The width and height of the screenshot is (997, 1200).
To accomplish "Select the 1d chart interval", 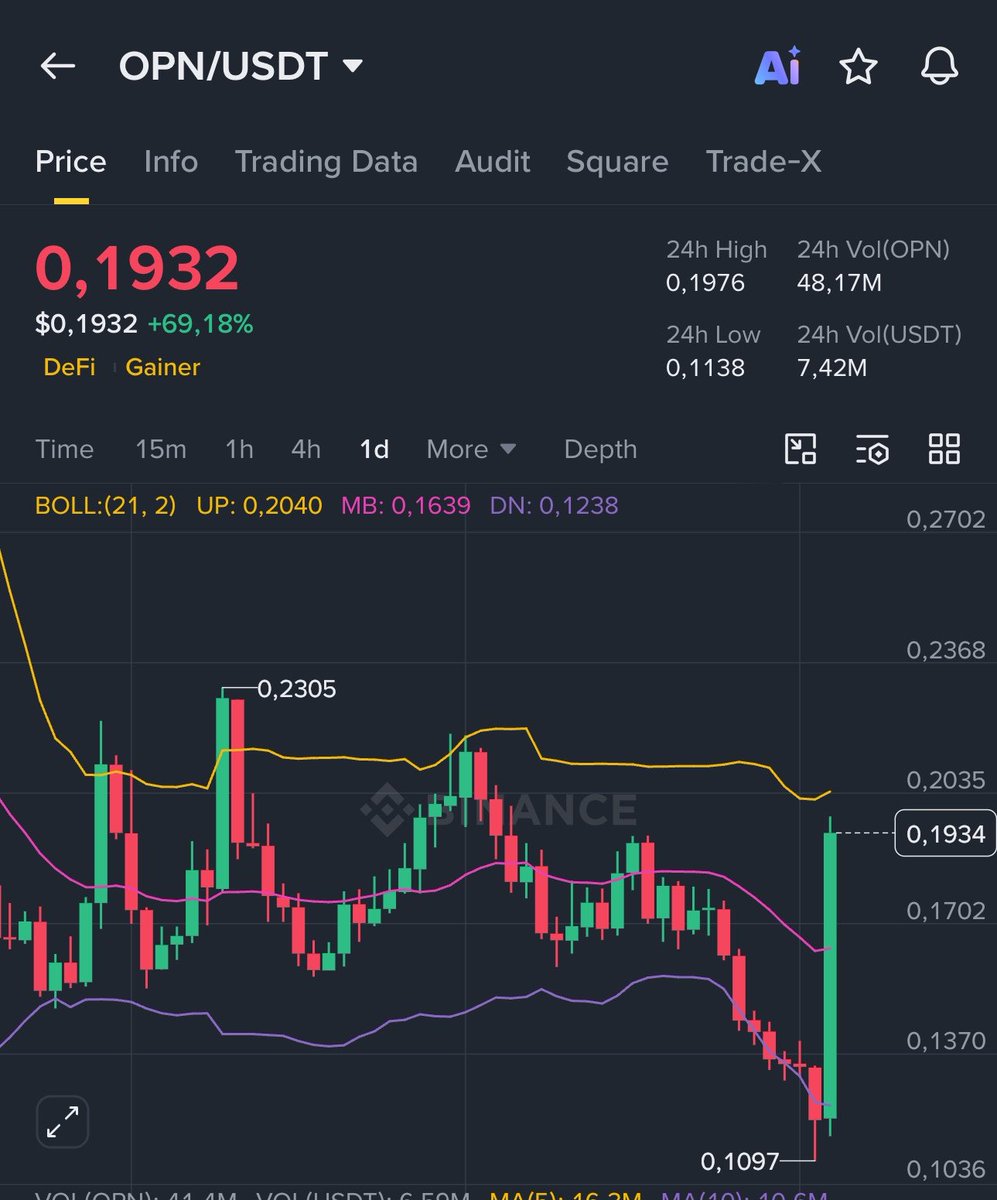I will [x=374, y=449].
